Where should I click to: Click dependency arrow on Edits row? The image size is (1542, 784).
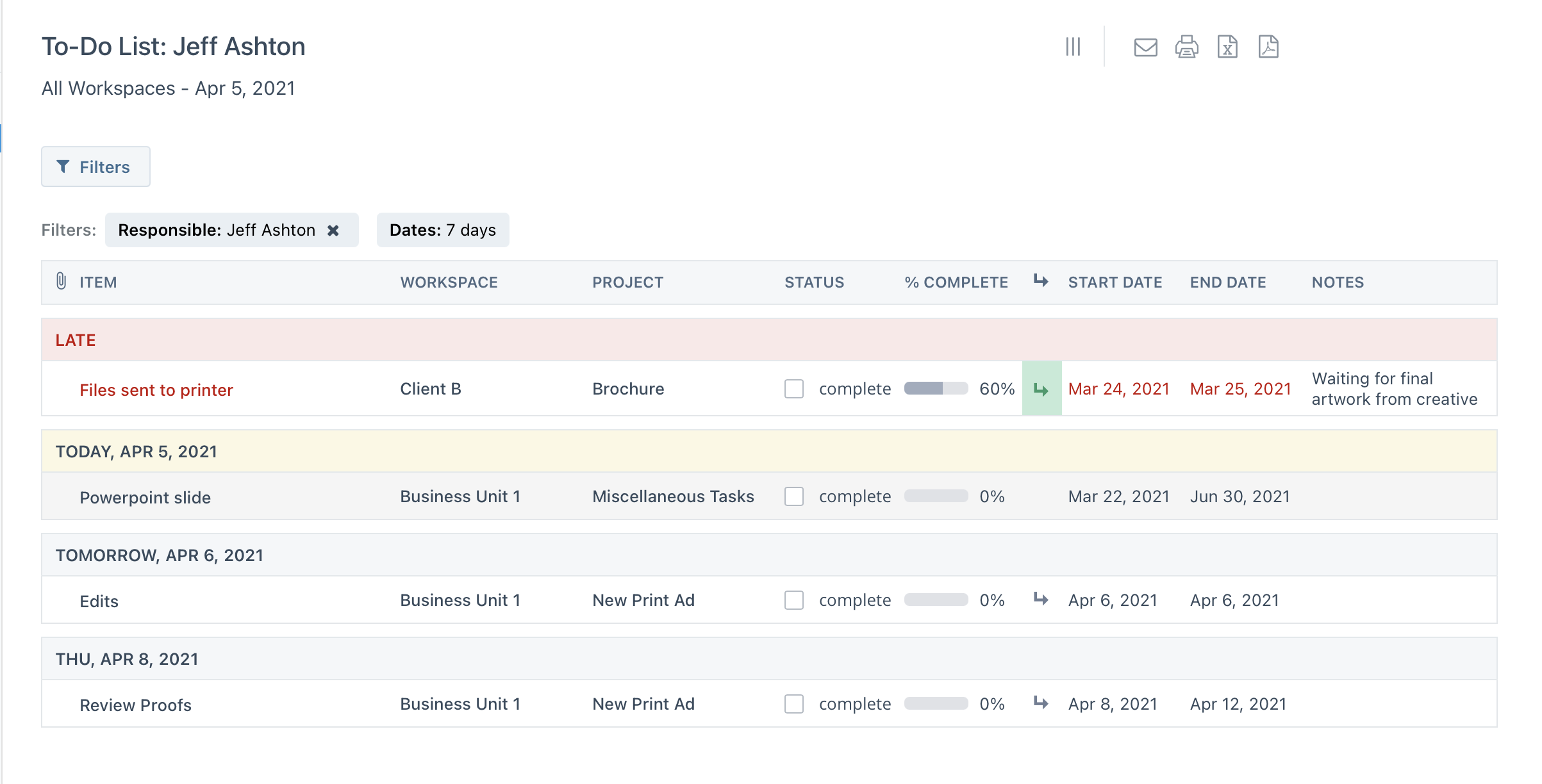(x=1041, y=600)
